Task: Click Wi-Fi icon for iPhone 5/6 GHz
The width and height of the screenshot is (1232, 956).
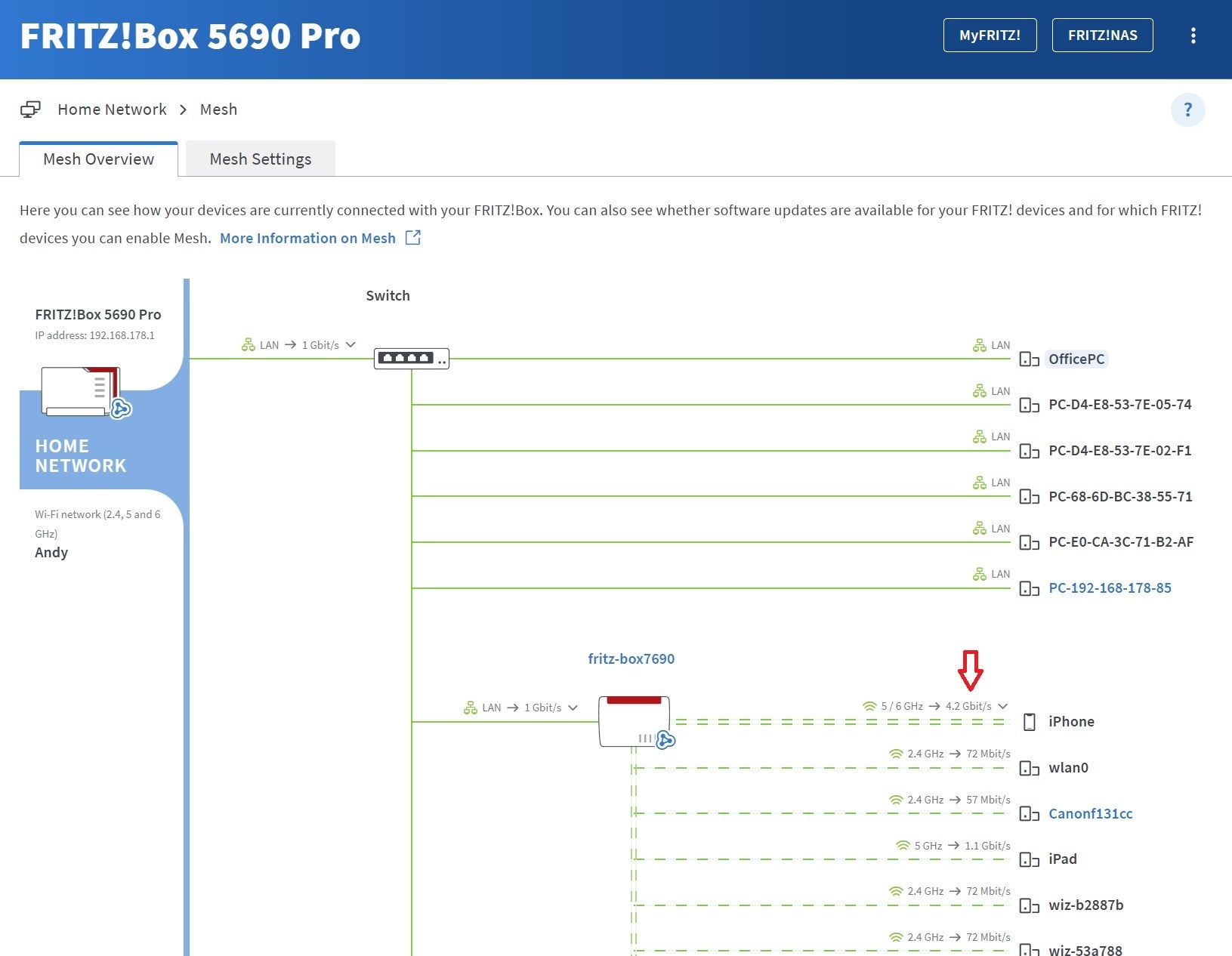Action: 869,706
